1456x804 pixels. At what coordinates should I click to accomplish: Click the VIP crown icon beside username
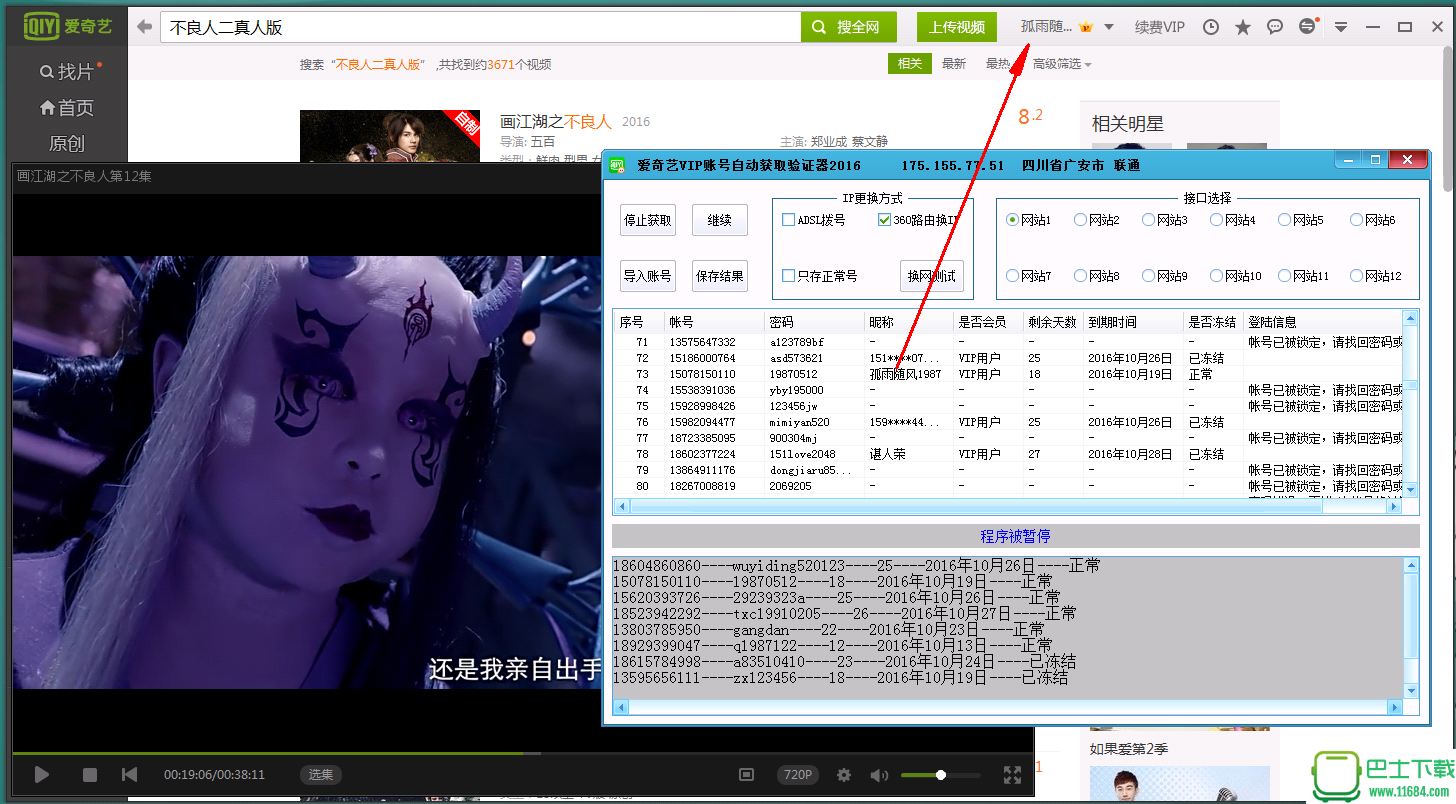pos(1086,27)
